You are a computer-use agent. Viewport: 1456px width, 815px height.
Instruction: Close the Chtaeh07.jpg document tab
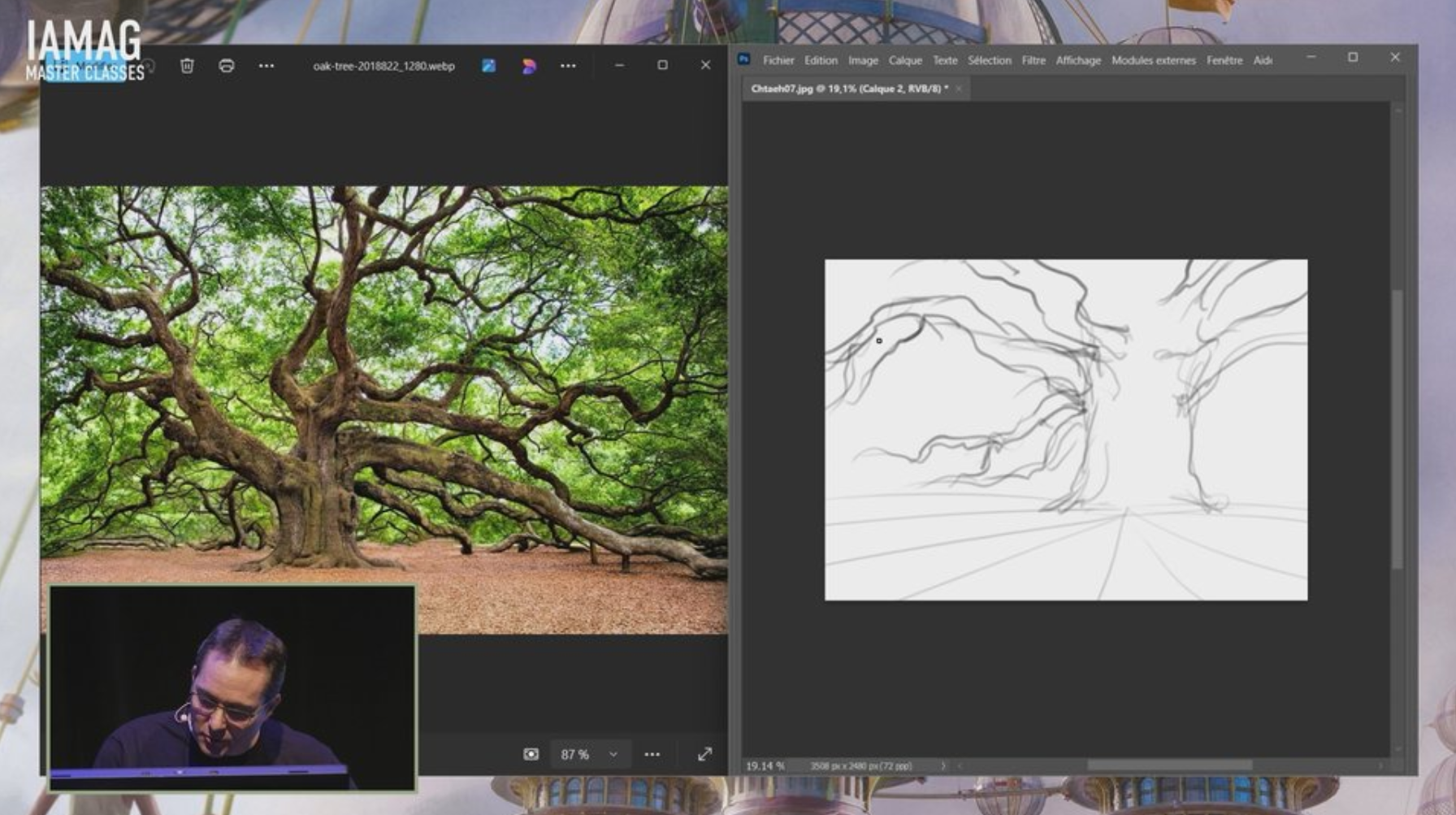click(959, 89)
